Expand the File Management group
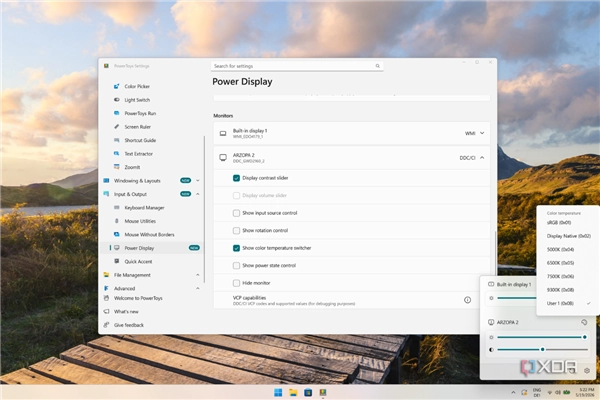Viewport: 600px width, 400px height. coord(197,275)
